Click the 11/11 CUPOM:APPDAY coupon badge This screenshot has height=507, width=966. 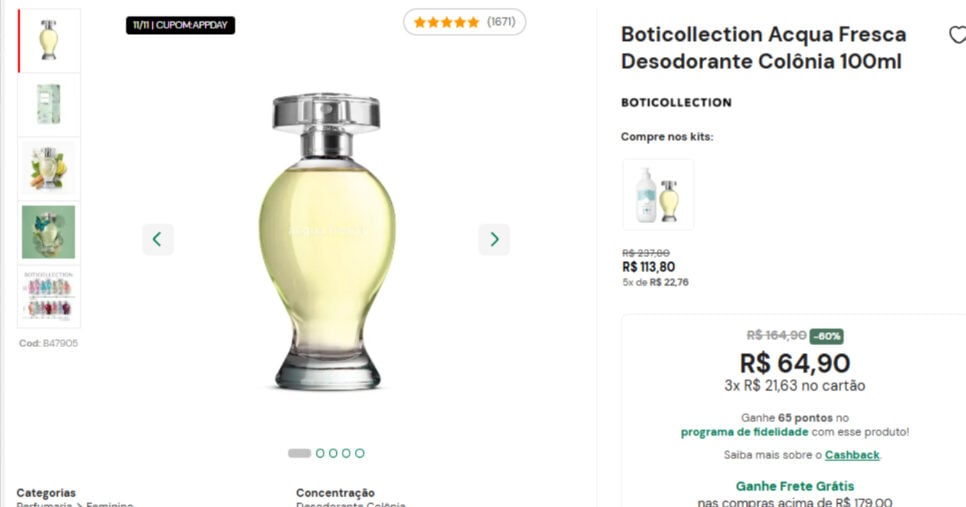point(181,25)
